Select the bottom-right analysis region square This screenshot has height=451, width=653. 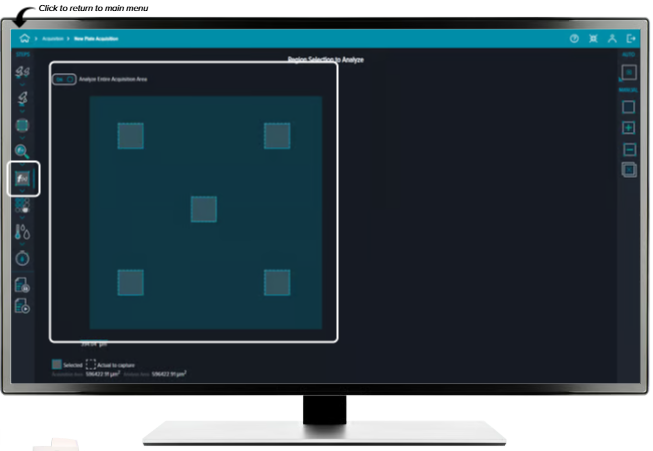click(x=277, y=282)
